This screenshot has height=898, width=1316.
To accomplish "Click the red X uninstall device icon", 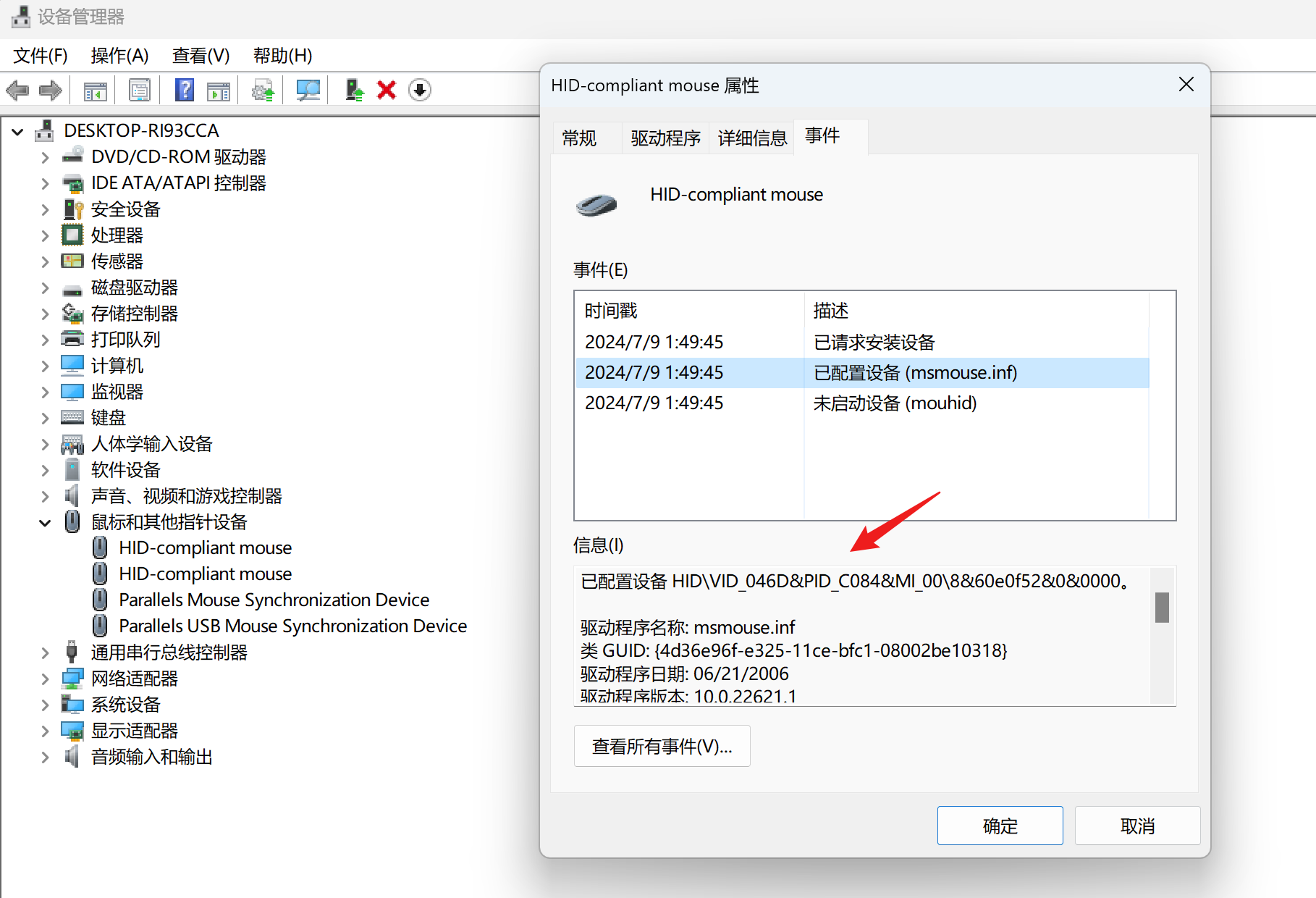I will pyautogui.click(x=387, y=91).
